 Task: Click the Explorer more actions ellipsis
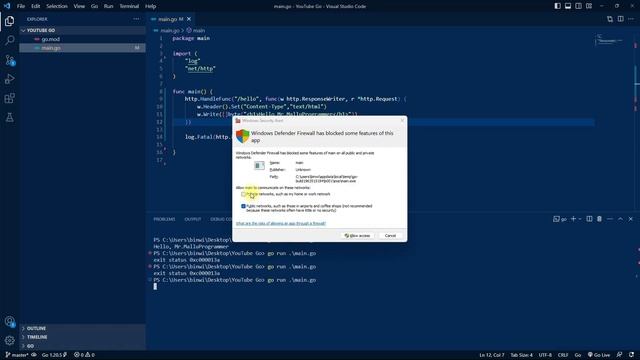(136, 19)
